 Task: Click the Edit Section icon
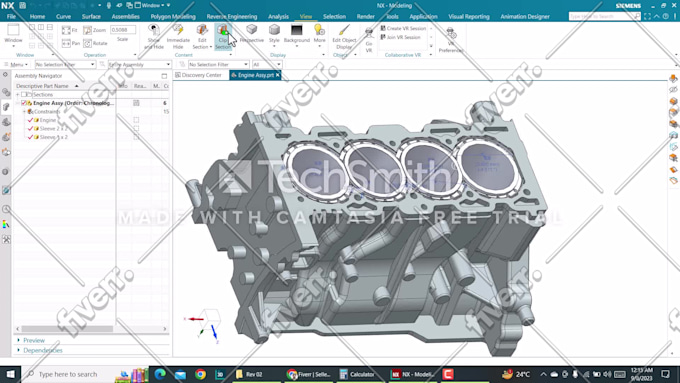click(202, 29)
